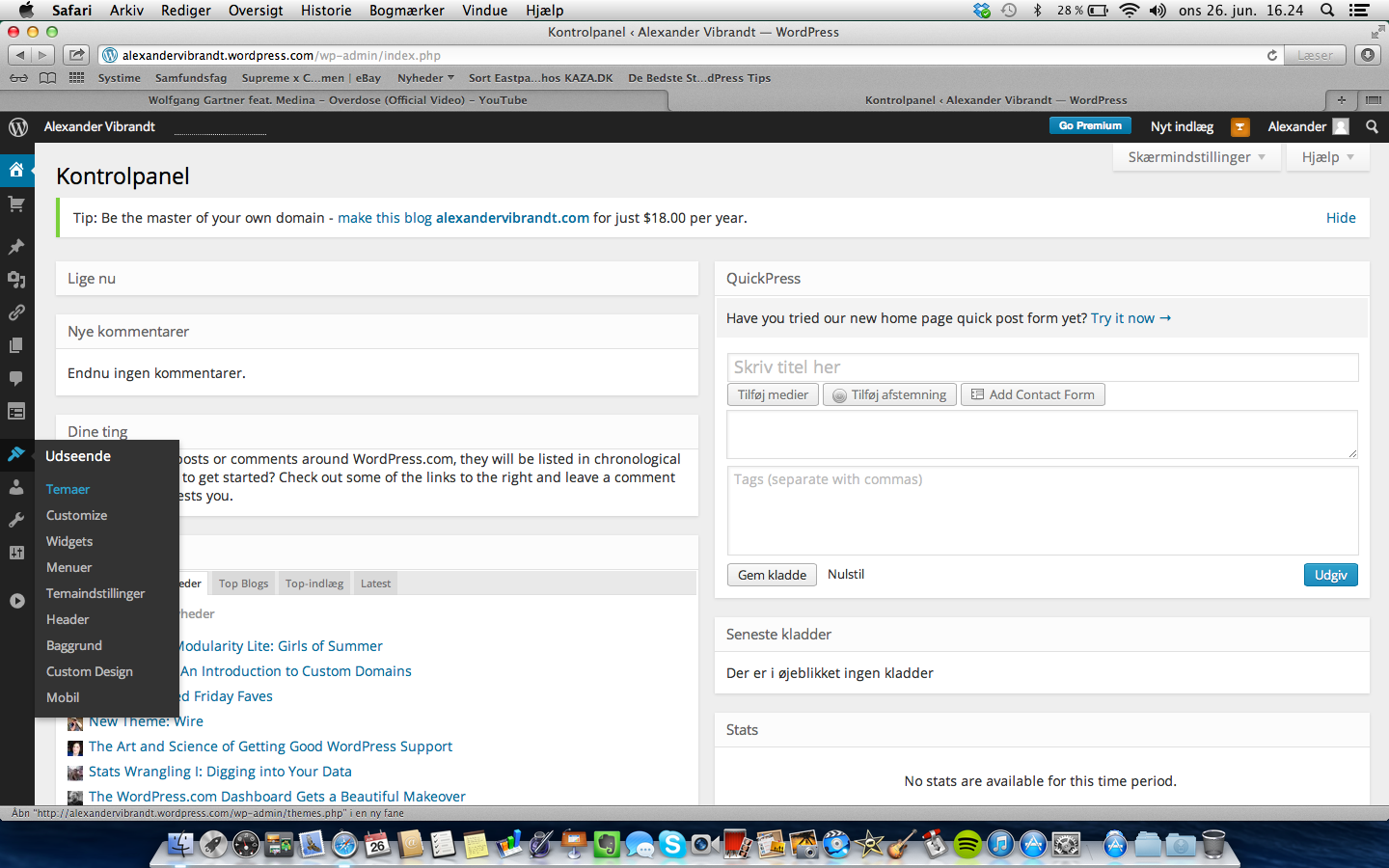The image size is (1389, 868).
Task: Open the Nyt indlæg menu in admin bar
Action: (1182, 126)
